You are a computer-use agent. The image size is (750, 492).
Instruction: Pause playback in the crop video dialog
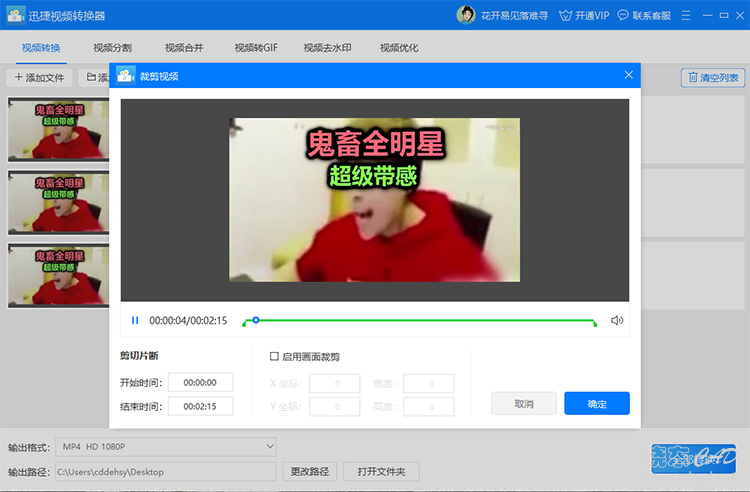coord(135,320)
